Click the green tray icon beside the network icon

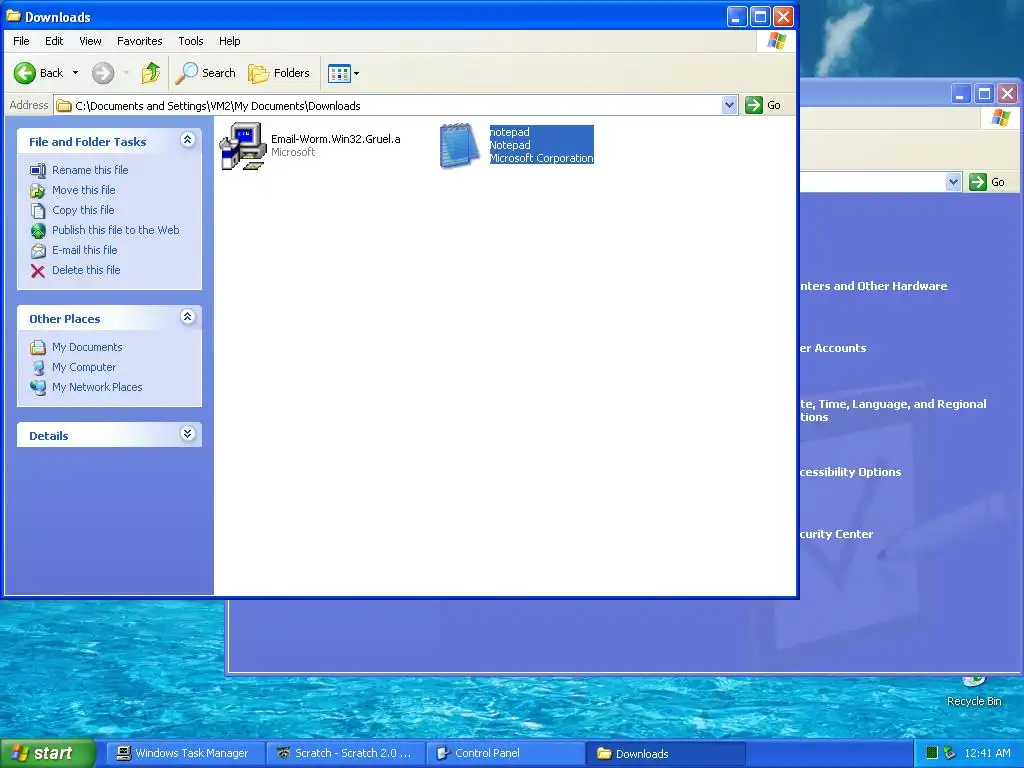tap(932, 753)
